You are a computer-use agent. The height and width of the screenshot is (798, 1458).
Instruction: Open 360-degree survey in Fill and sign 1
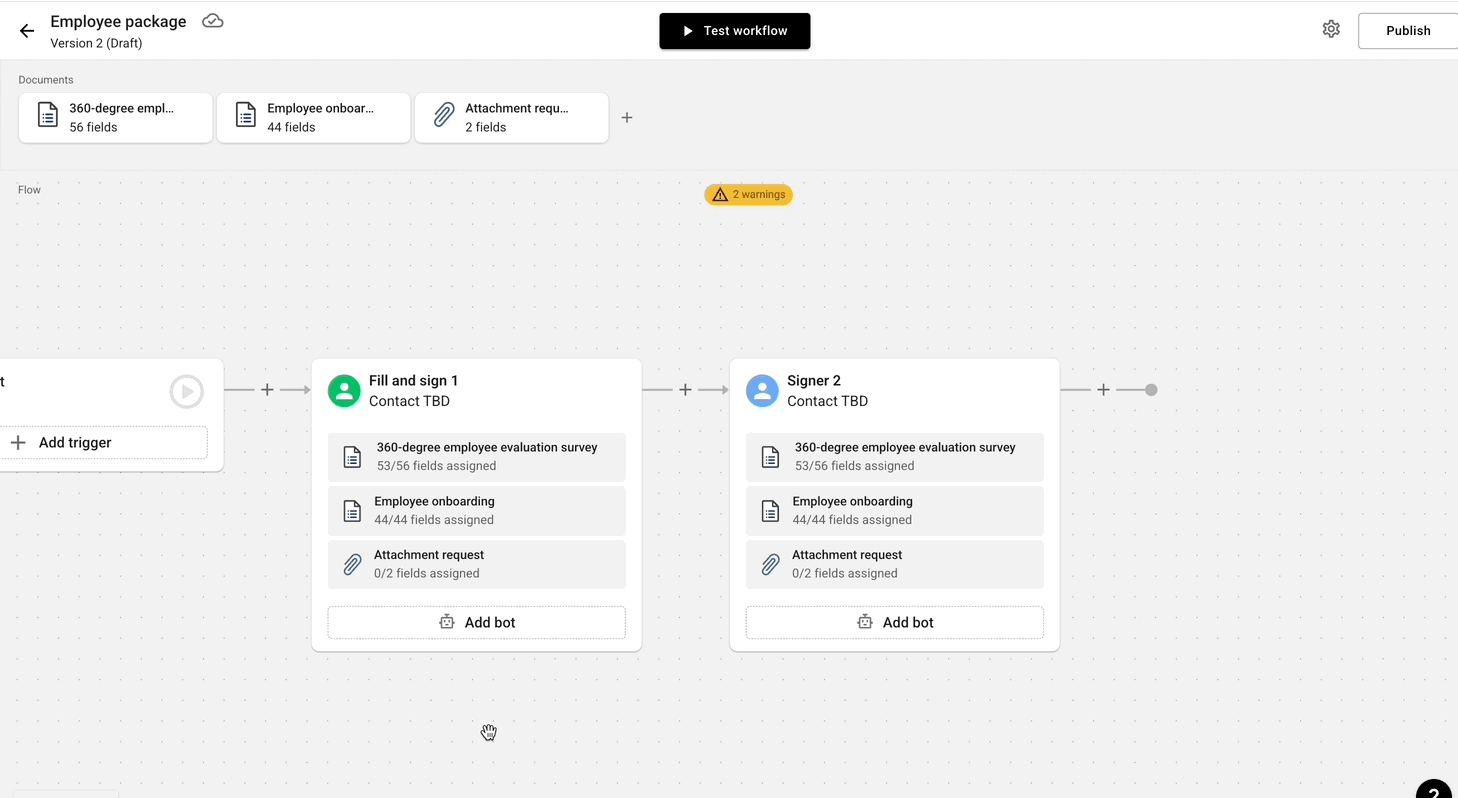pos(477,457)
